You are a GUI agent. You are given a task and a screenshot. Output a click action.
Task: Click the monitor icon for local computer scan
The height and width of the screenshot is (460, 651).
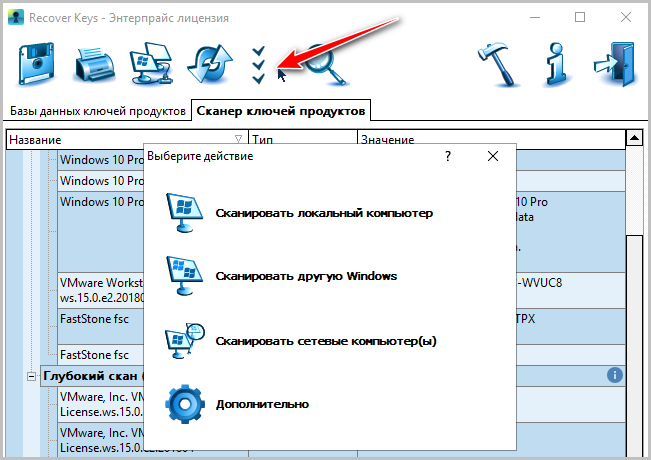[184, 213]
